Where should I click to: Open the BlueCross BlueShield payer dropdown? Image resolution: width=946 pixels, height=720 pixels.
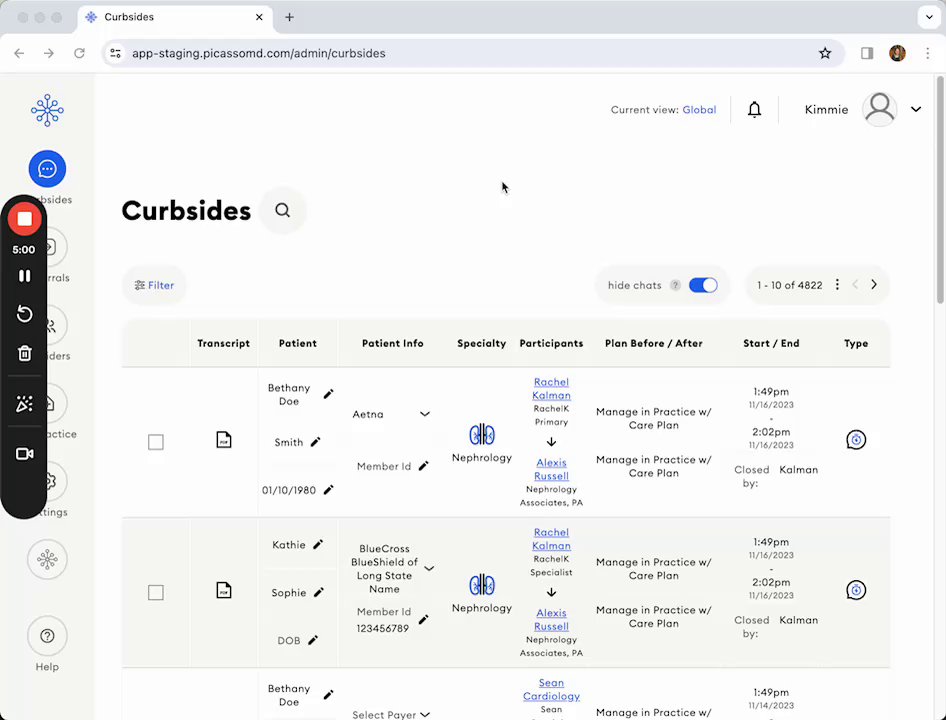pyautogui.click(x=429, y=569)
